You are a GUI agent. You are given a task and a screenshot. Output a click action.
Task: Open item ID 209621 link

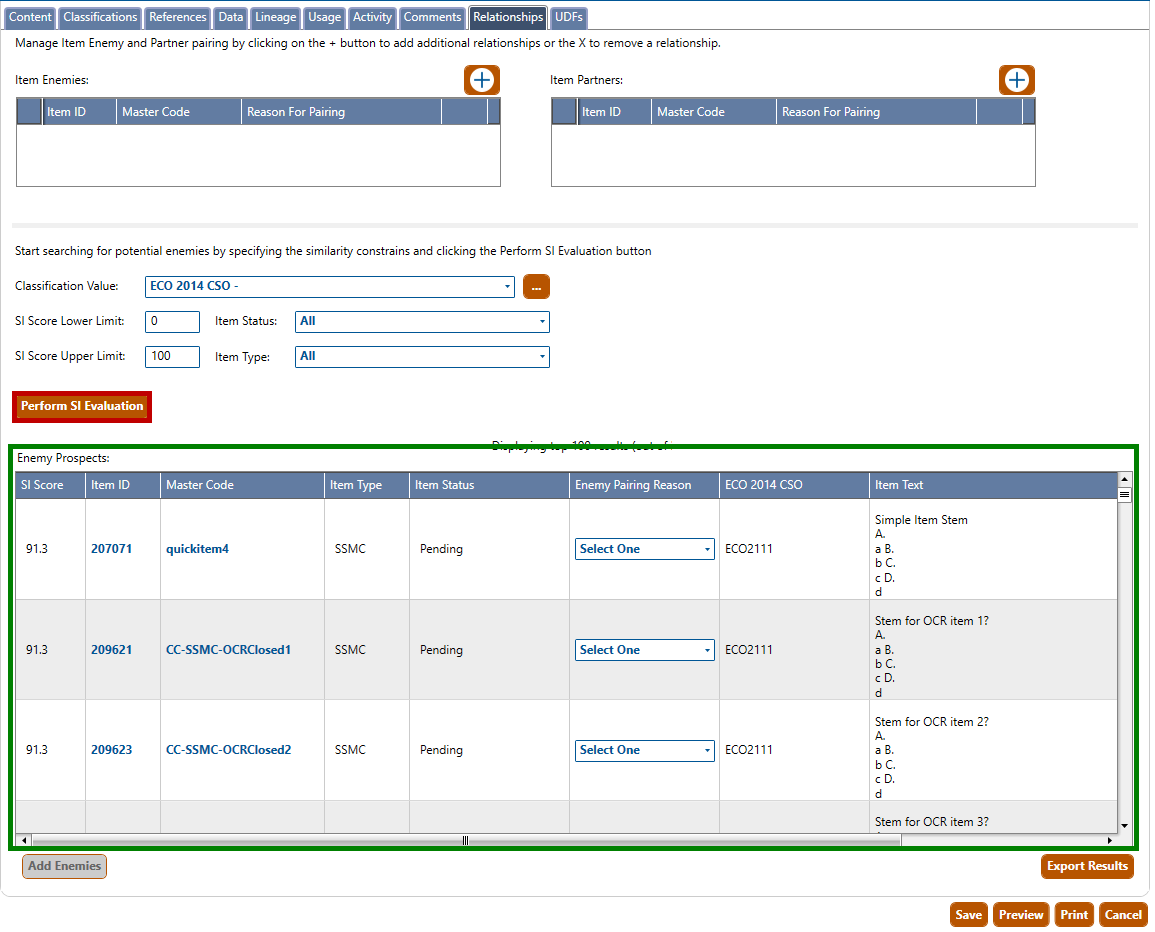click(111, 650)
